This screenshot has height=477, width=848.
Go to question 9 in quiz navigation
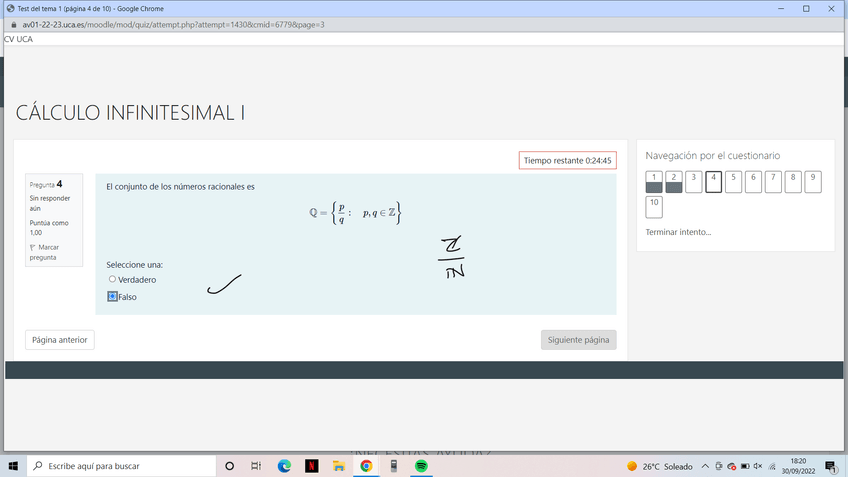click(813, 182)
